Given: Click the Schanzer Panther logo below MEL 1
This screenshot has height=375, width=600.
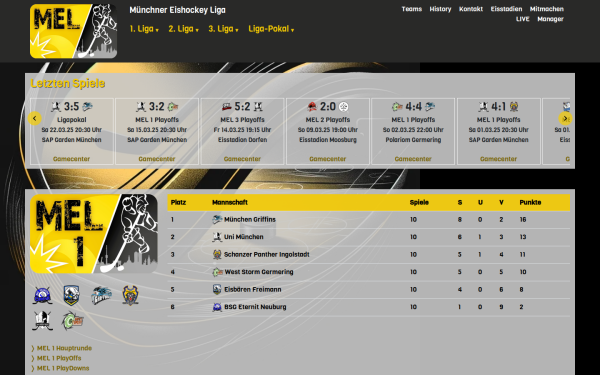Looking at the screenshot, I should click(130, 295).
